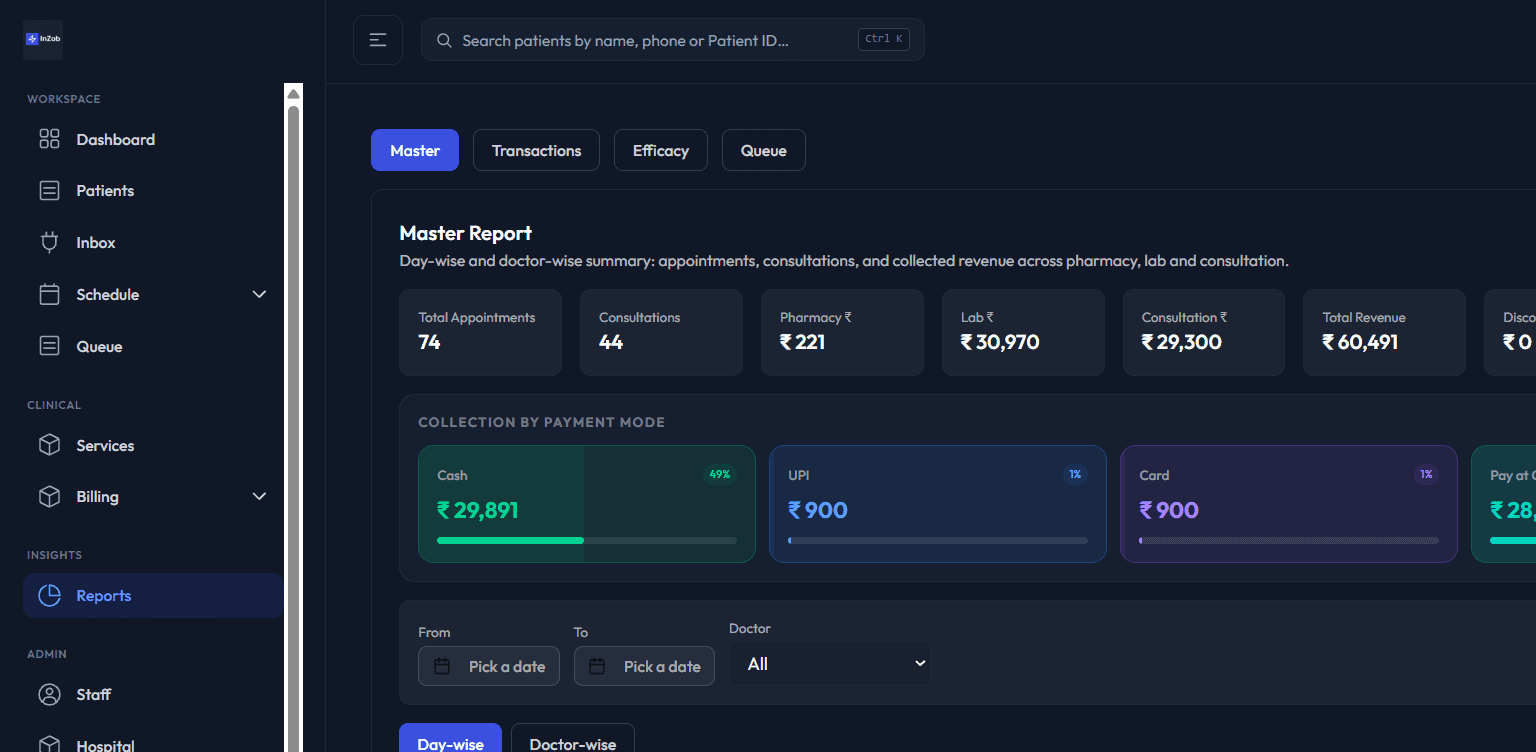Open Dashboard from the sidebar
This screenshot has height=752, width=1536.
153,139
